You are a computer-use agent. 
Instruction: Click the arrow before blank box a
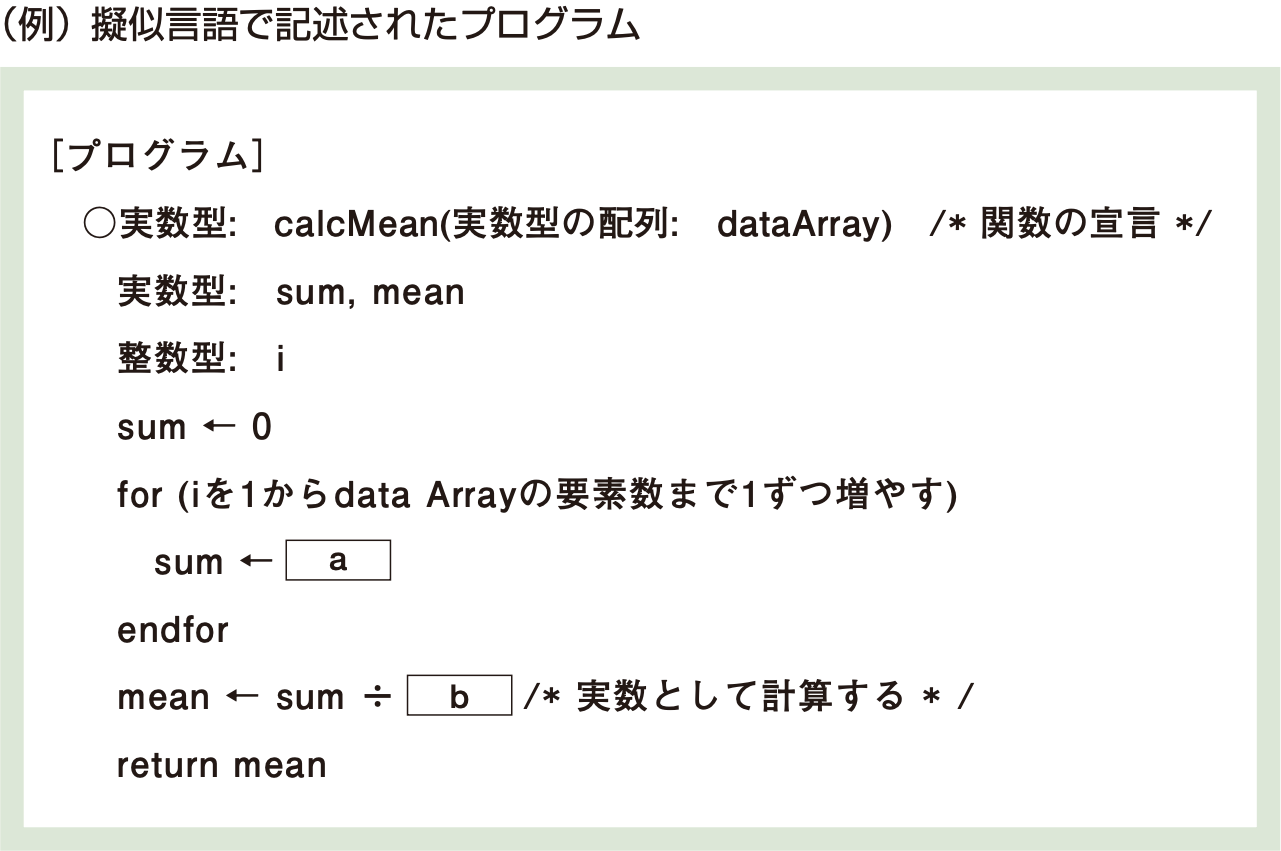click(256, 561)
